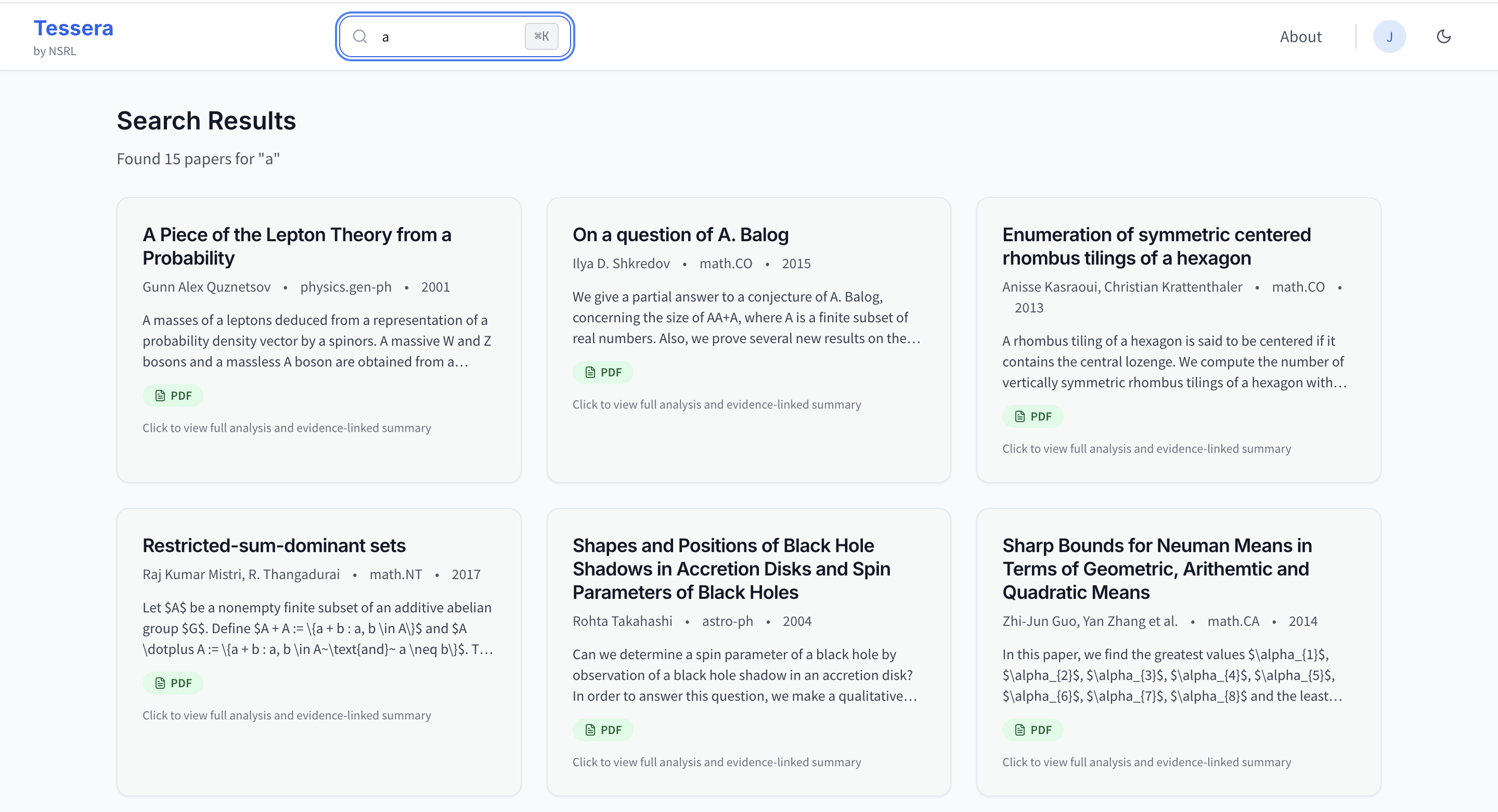Click abstract starting 'Let $A$ be a nonempty'
The width and height of the screenshot is (1498, 812).
318,629
